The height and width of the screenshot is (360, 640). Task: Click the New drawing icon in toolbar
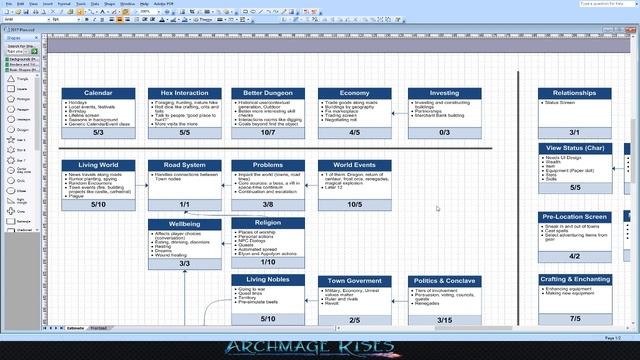7,12
